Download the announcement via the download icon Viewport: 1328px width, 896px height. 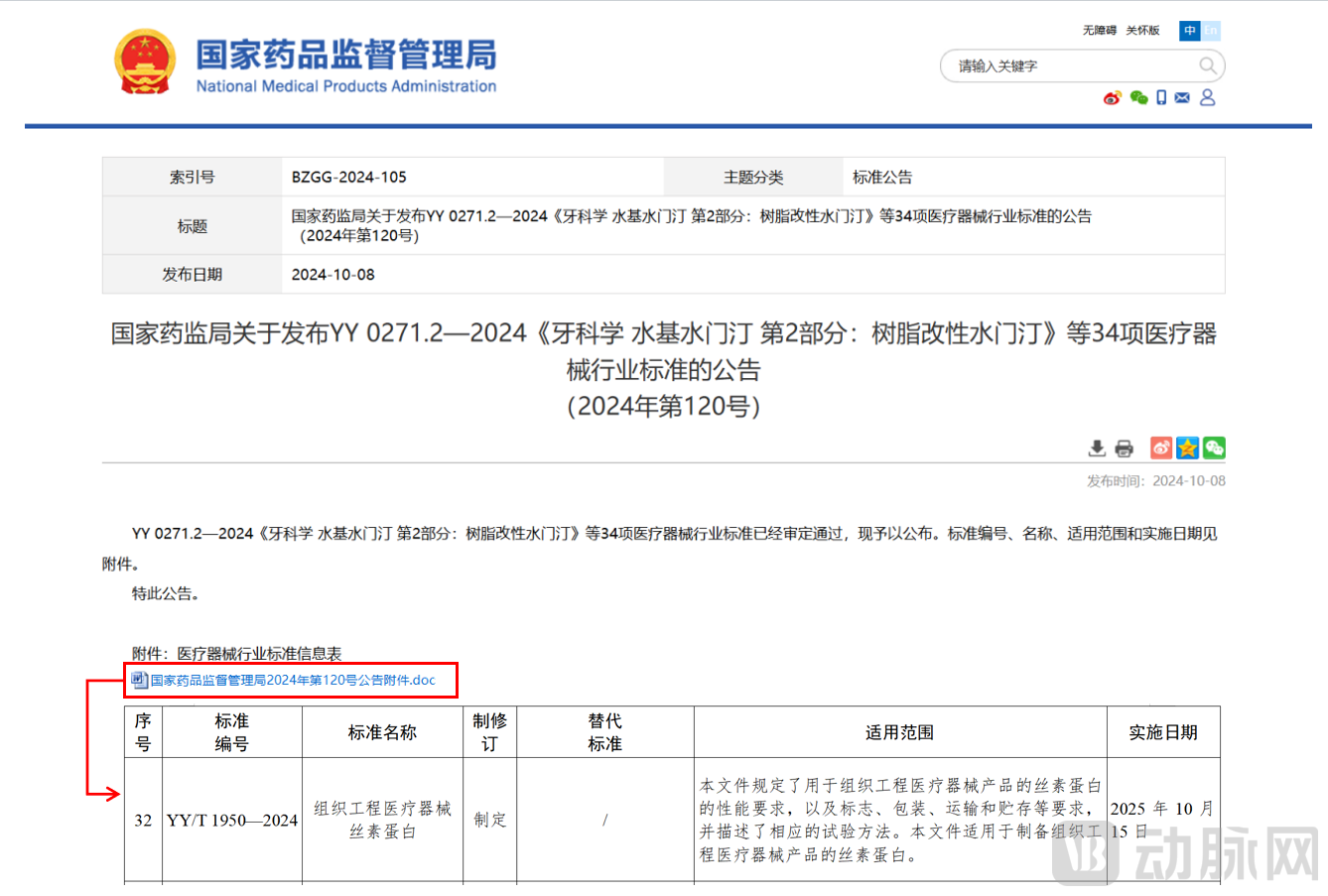click(1097, 448)
